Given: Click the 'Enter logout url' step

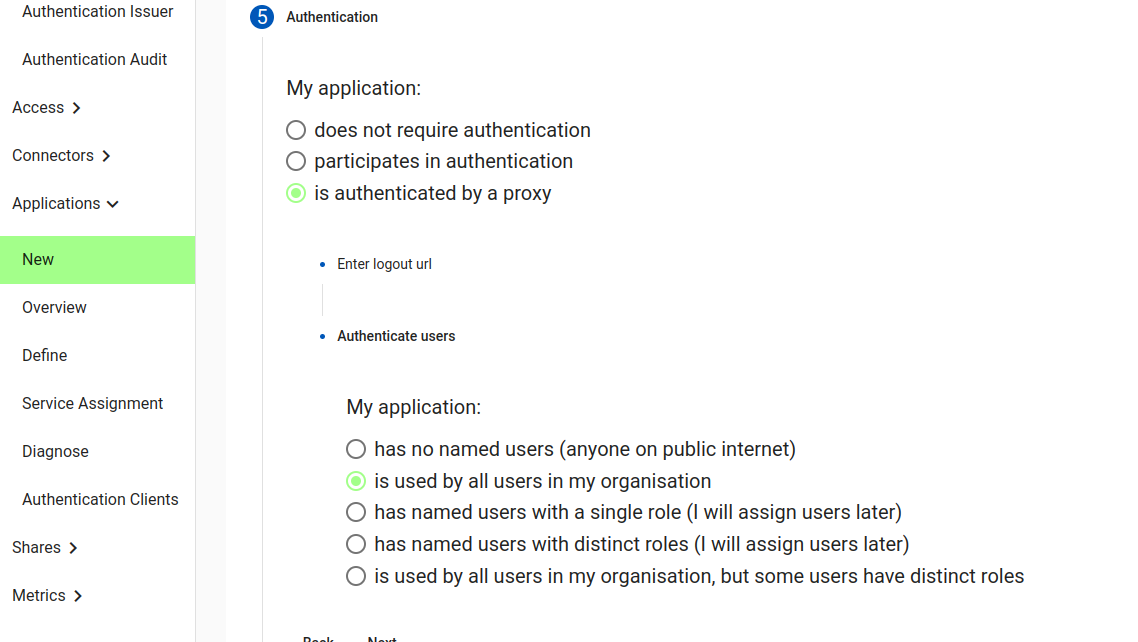Looking at the screenshot, I should [384, 264].
